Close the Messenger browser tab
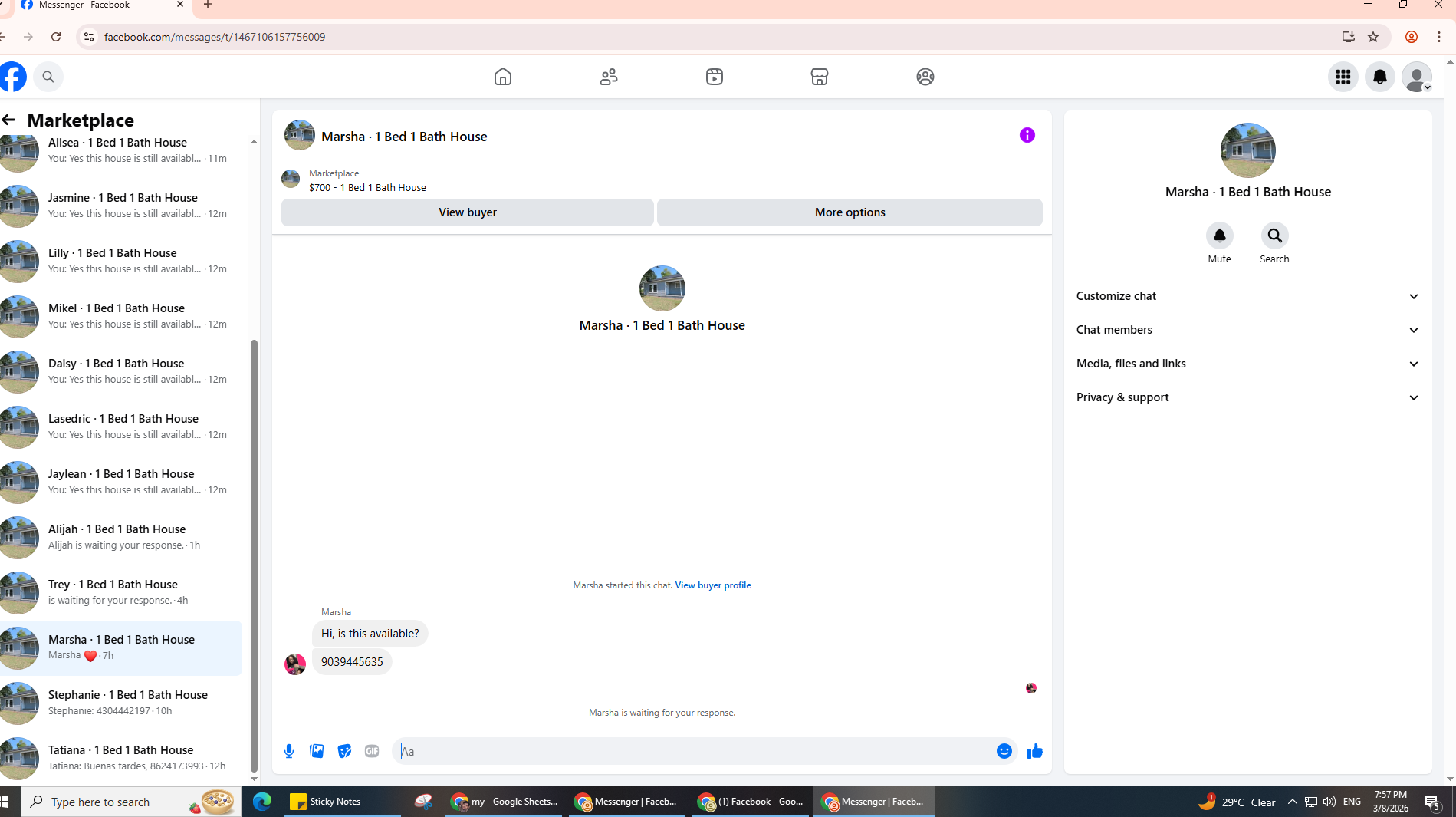The width and height of the screenshot is (1456, 817). [x=180, y=5]
